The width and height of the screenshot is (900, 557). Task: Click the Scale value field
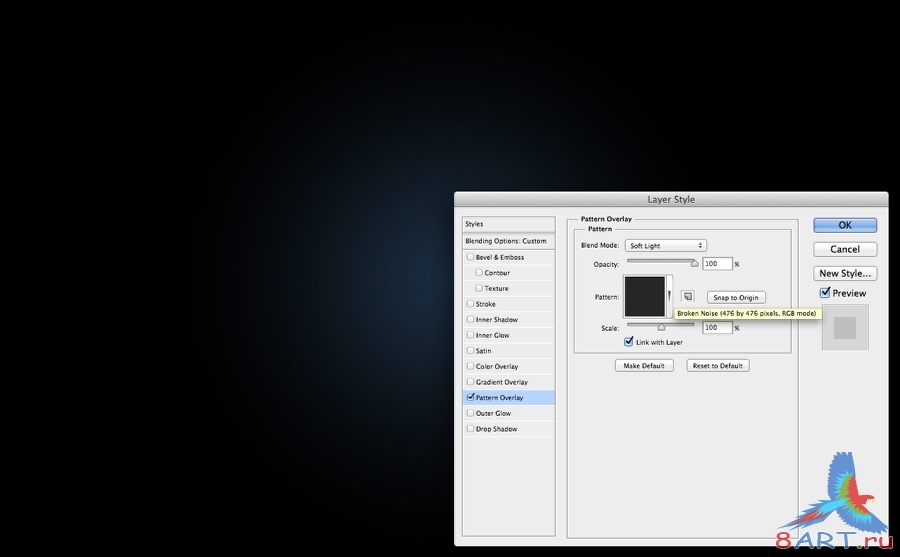click(717, 327)
